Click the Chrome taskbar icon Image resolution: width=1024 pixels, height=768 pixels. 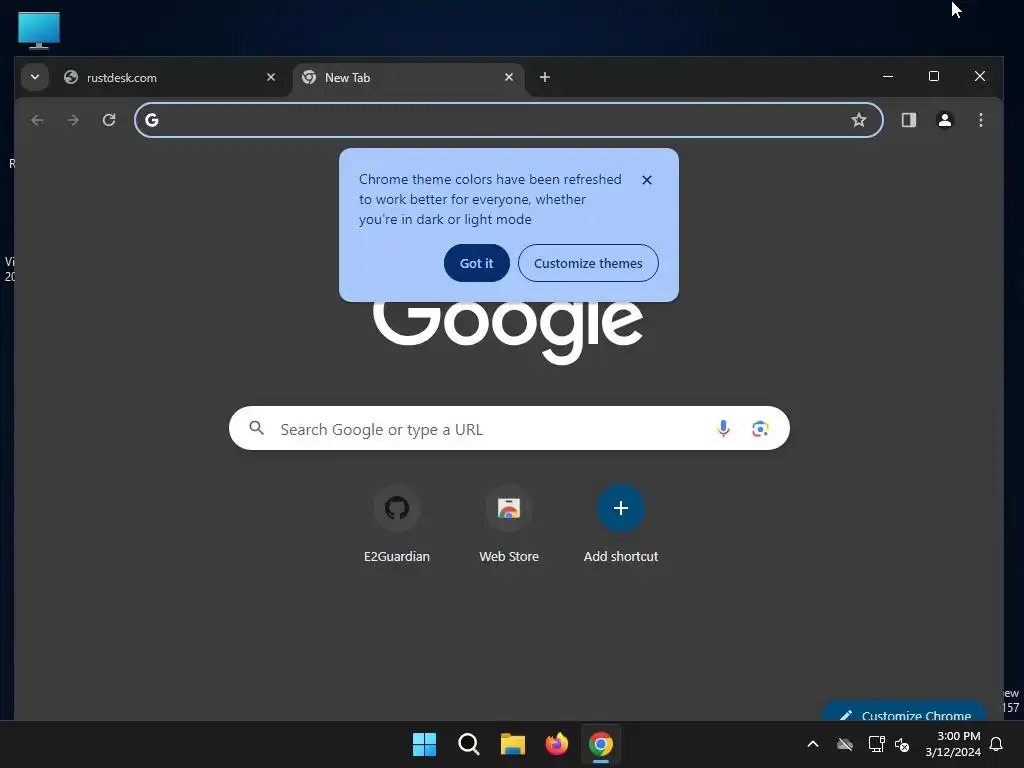coord(601,744)
